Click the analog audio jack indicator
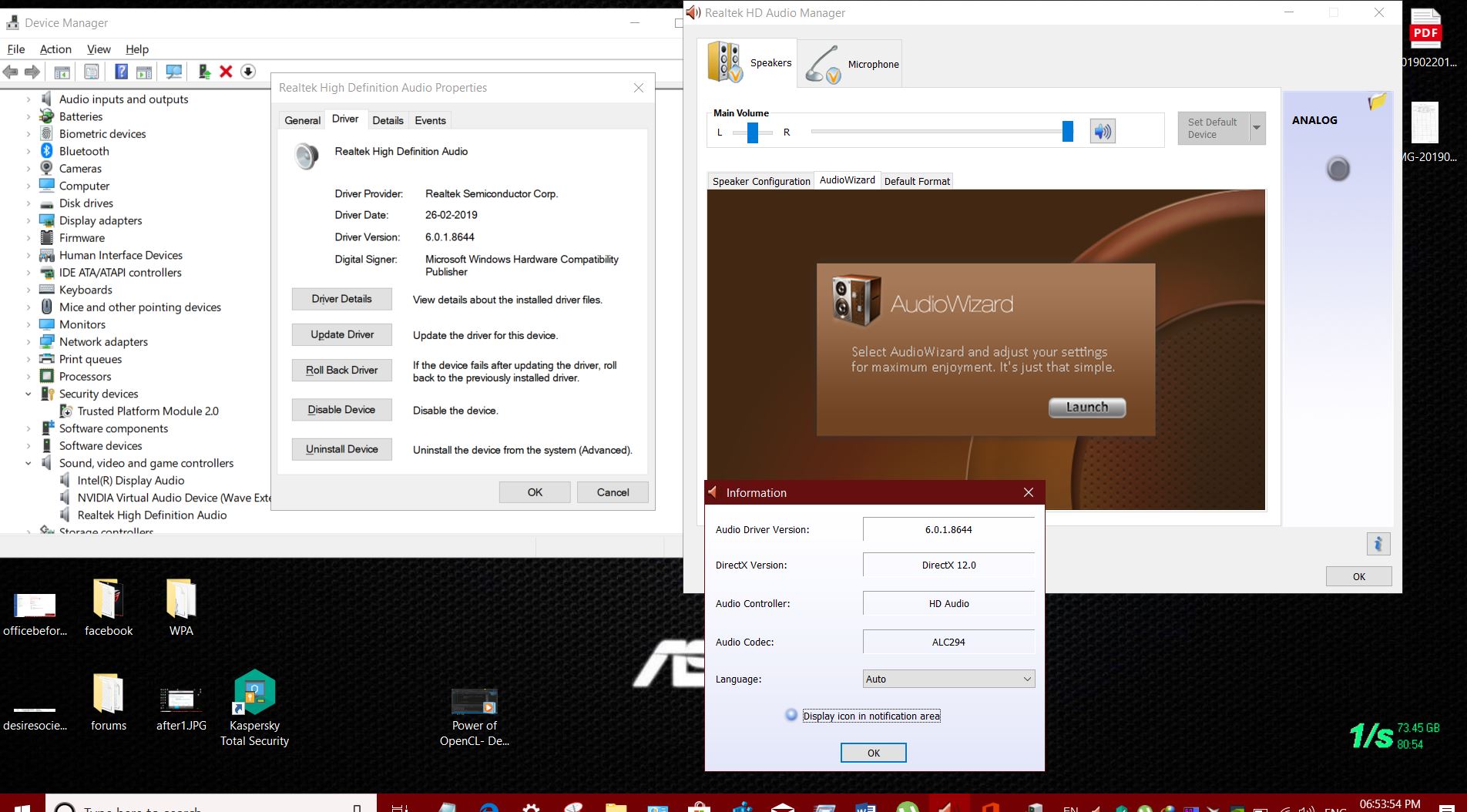Image resolution: width=1467 pixels, height=812 pixels. (x=1338, y=169)
